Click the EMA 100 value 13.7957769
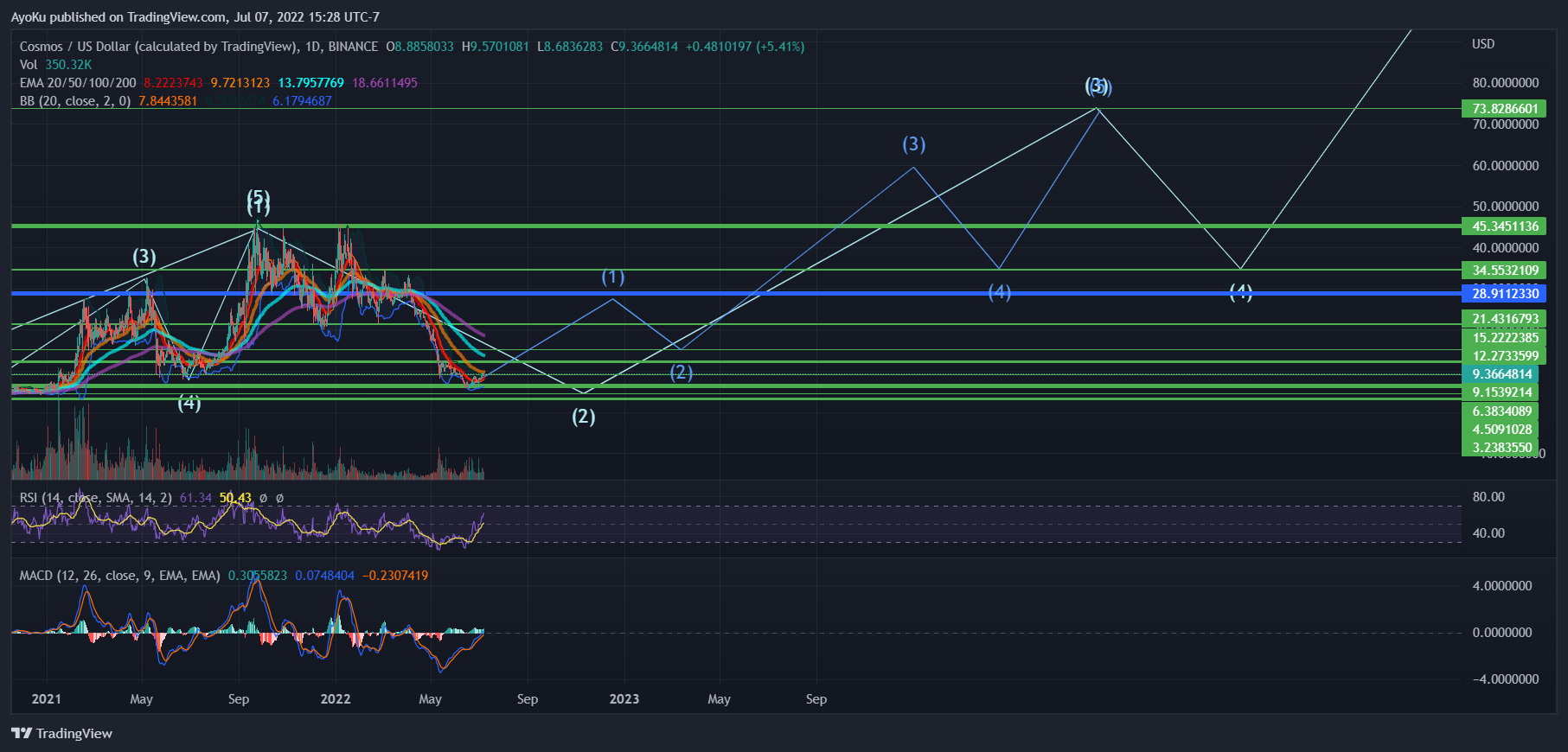 [310, 83]
